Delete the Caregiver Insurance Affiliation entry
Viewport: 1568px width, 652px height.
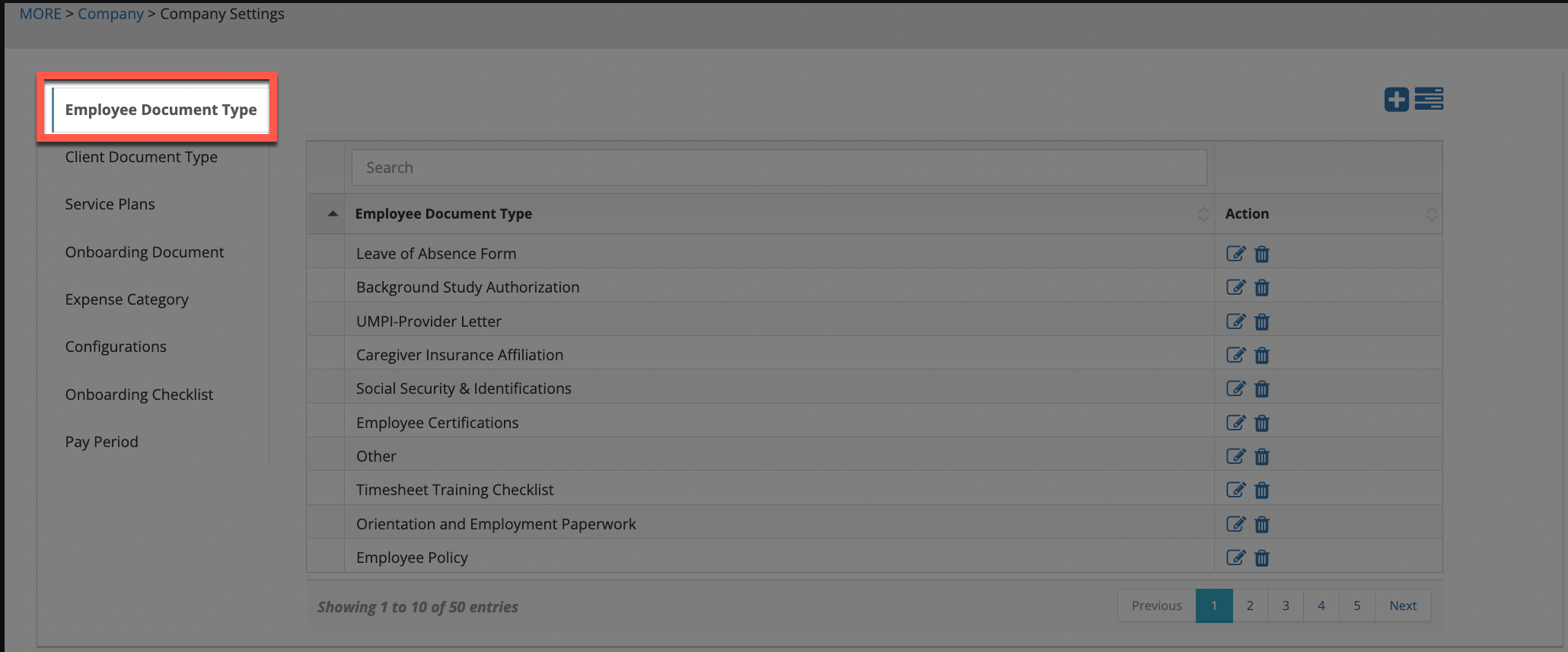click(x=1262, y=356)
